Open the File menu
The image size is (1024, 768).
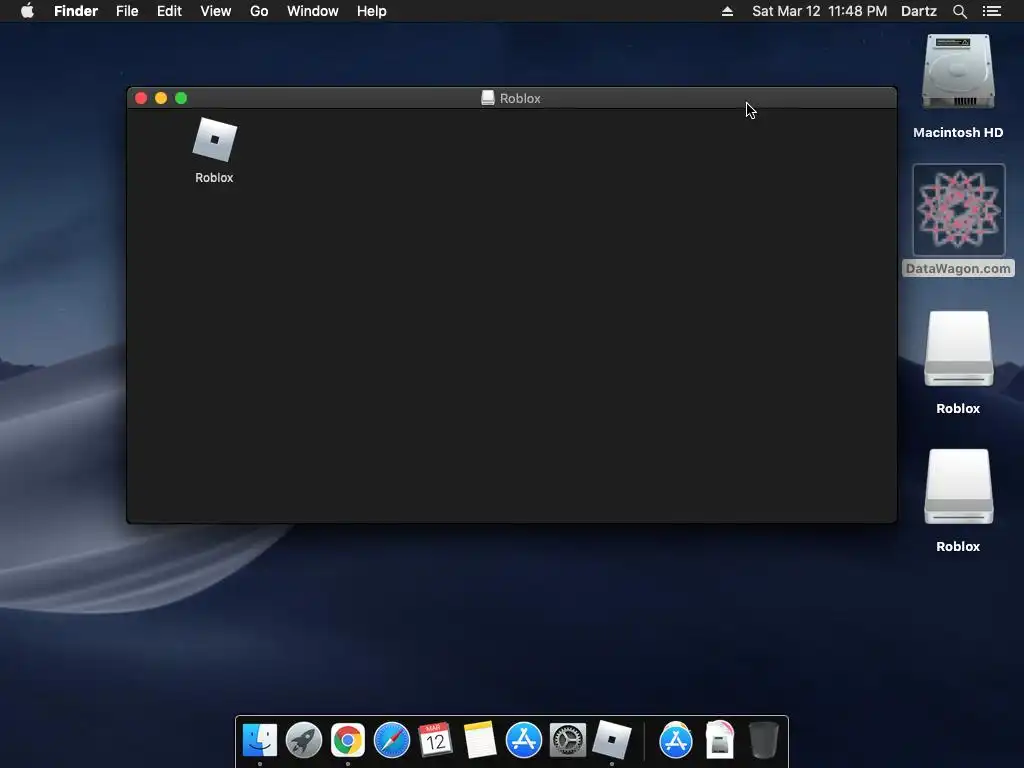127,11
